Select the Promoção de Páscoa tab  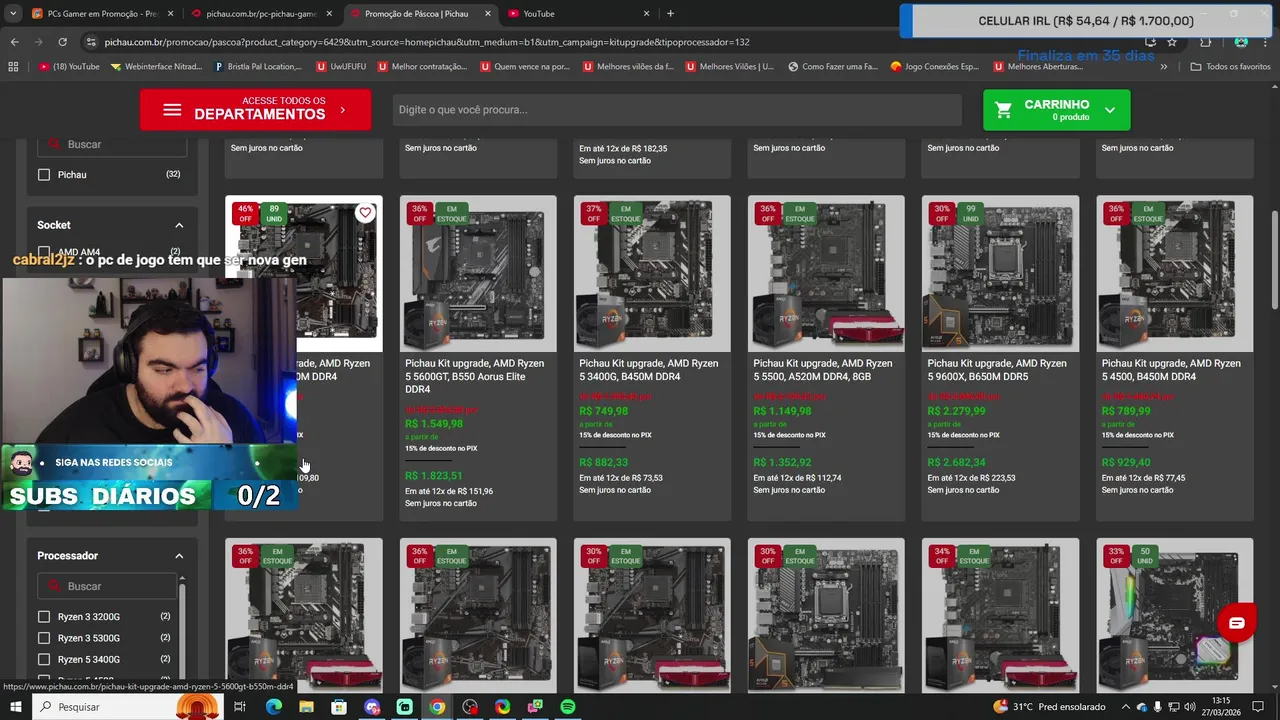coord(420,14)
